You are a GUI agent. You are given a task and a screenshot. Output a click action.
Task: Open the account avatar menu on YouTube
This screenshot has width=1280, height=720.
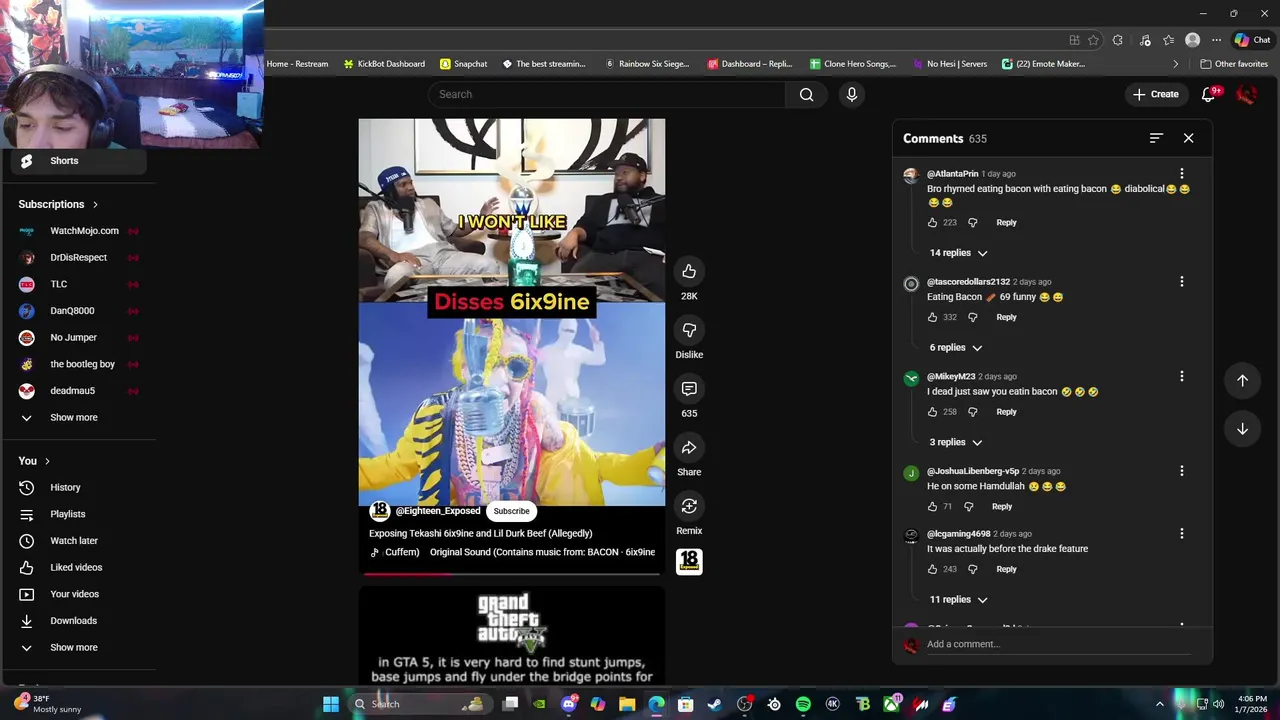click(x=1246, y=94)
